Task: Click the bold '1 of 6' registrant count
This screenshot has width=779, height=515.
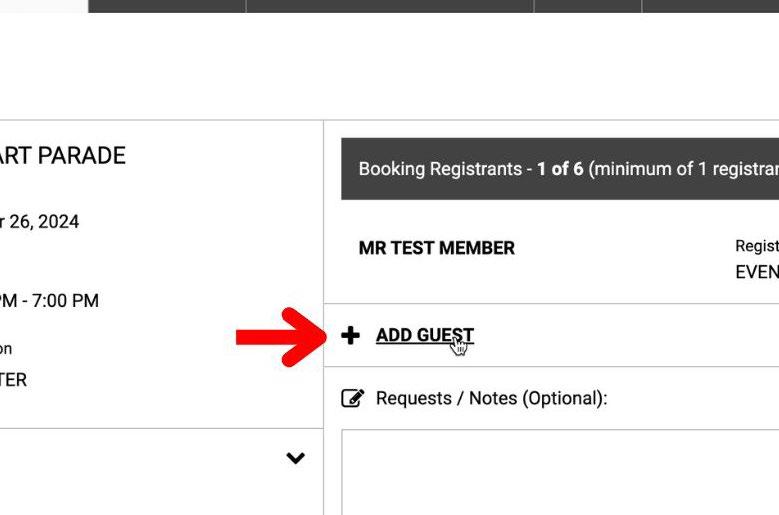Action: click(x=560, y=169)
